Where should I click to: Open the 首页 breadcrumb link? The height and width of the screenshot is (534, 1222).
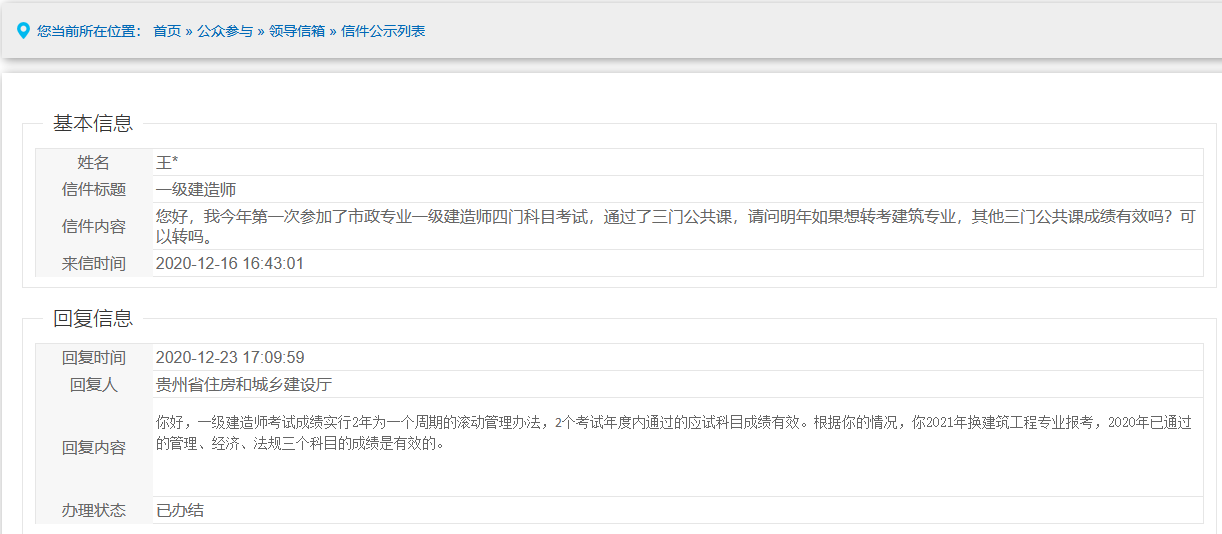(x=167, y=31)
